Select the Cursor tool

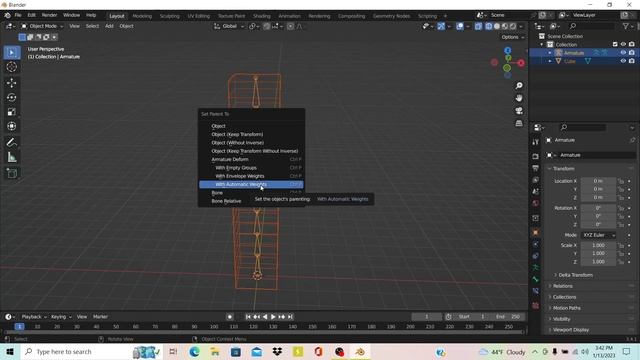point(12,67)
